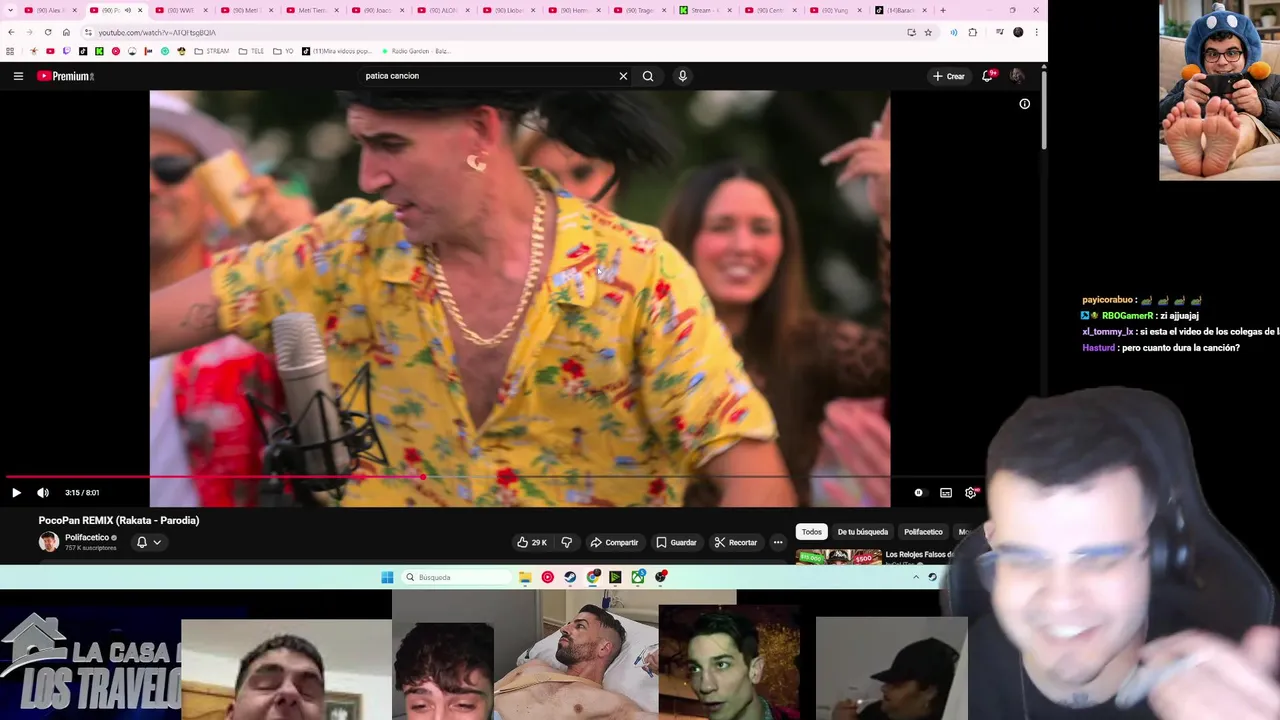Show video info card icon
This screenshot has width=1280, height=720.
pos(1024,104)
